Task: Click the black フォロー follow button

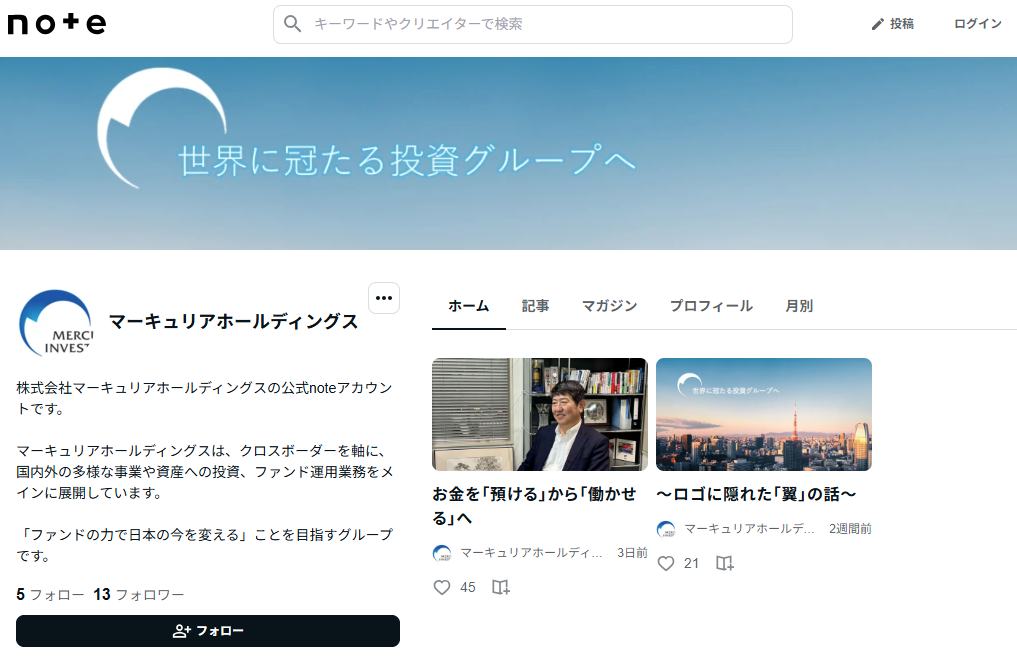Action: [x=208, y=631]
